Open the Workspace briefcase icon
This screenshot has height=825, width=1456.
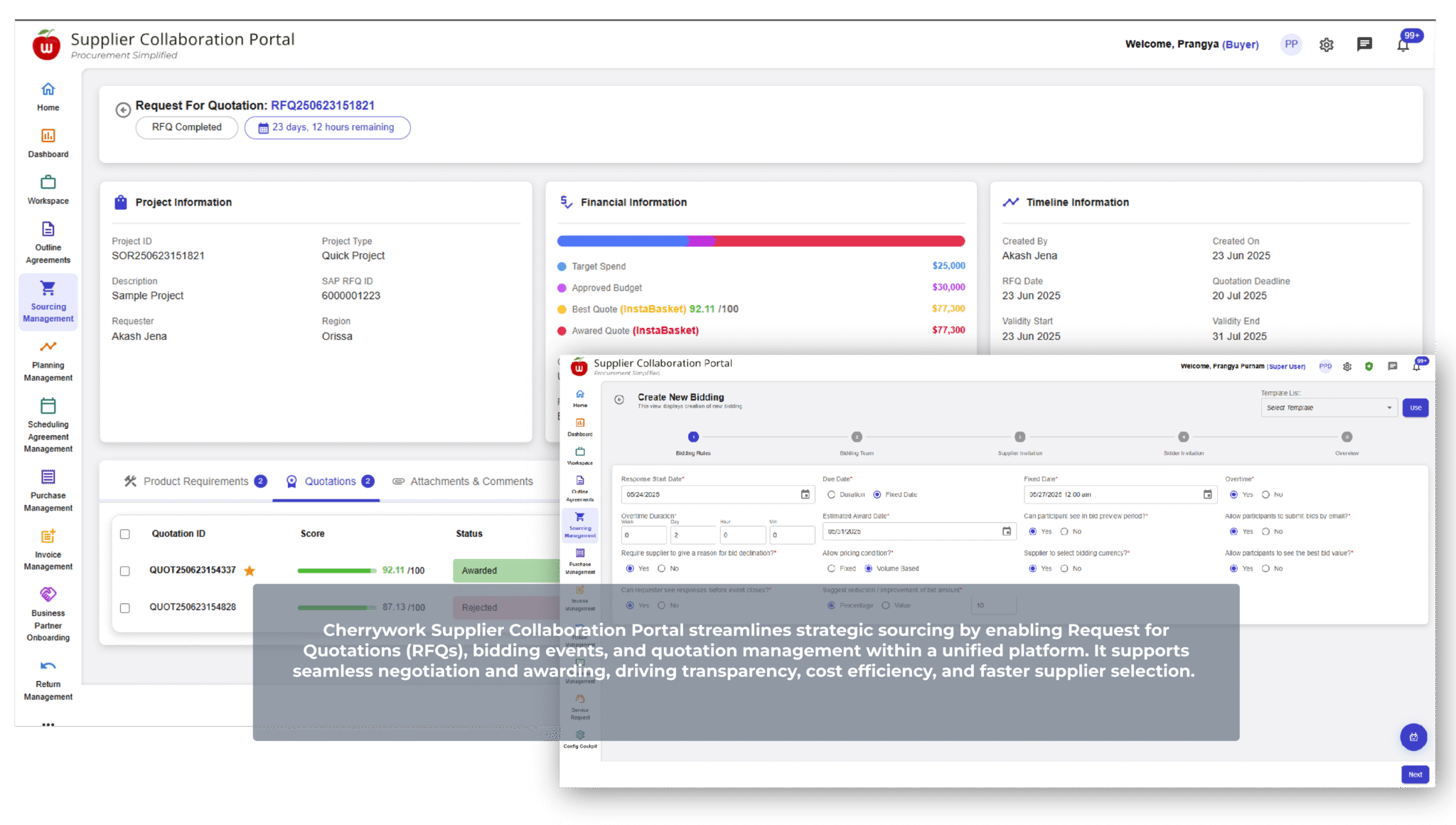click(x=48, y=183)
